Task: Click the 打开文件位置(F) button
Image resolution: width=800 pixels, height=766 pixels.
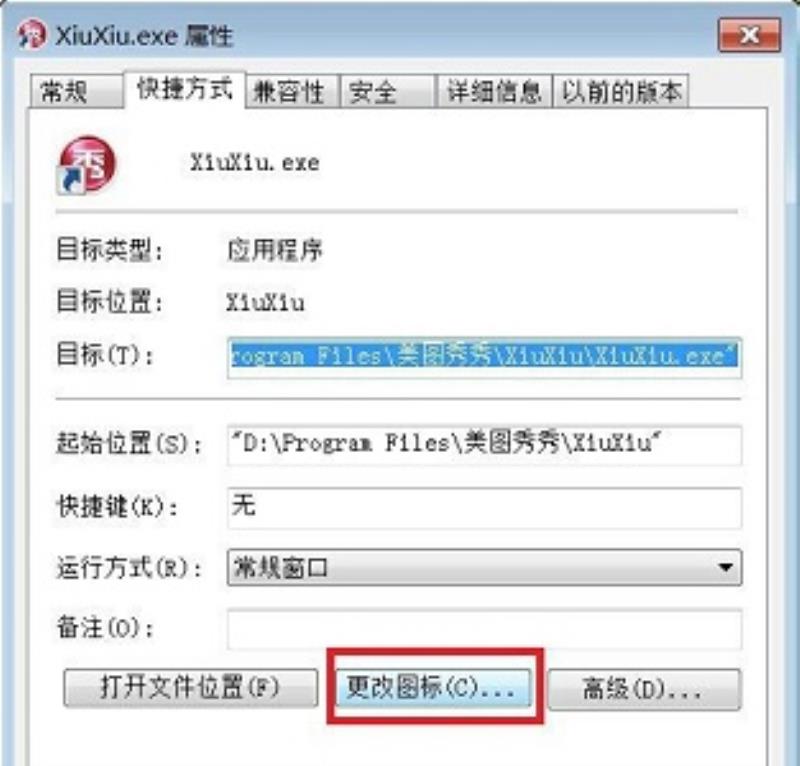Action: click(190, 688)
